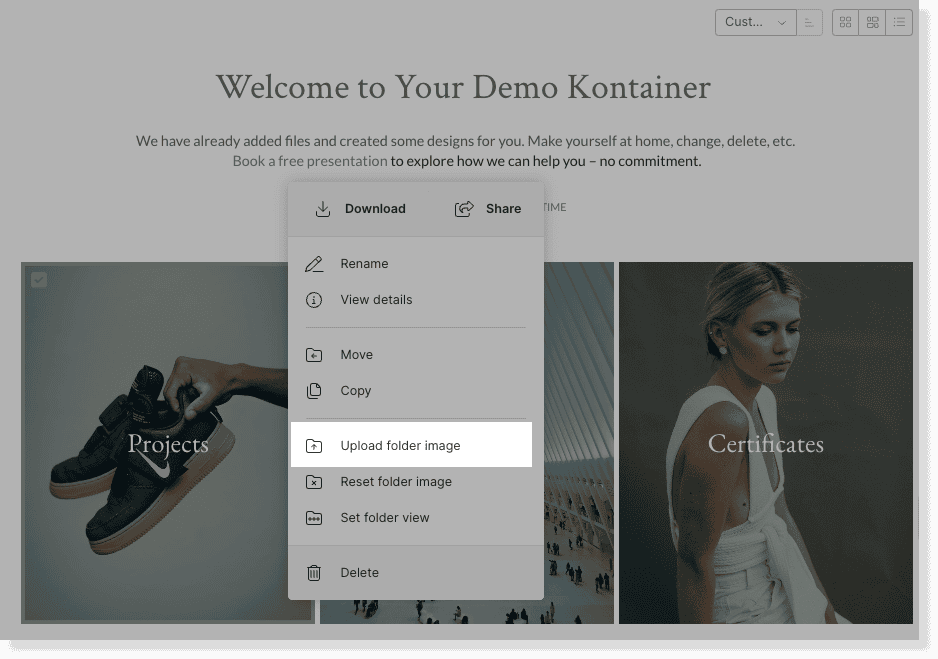Choose Upload folder image from the menu
The image size is (938, 659).
coord(399,444)
